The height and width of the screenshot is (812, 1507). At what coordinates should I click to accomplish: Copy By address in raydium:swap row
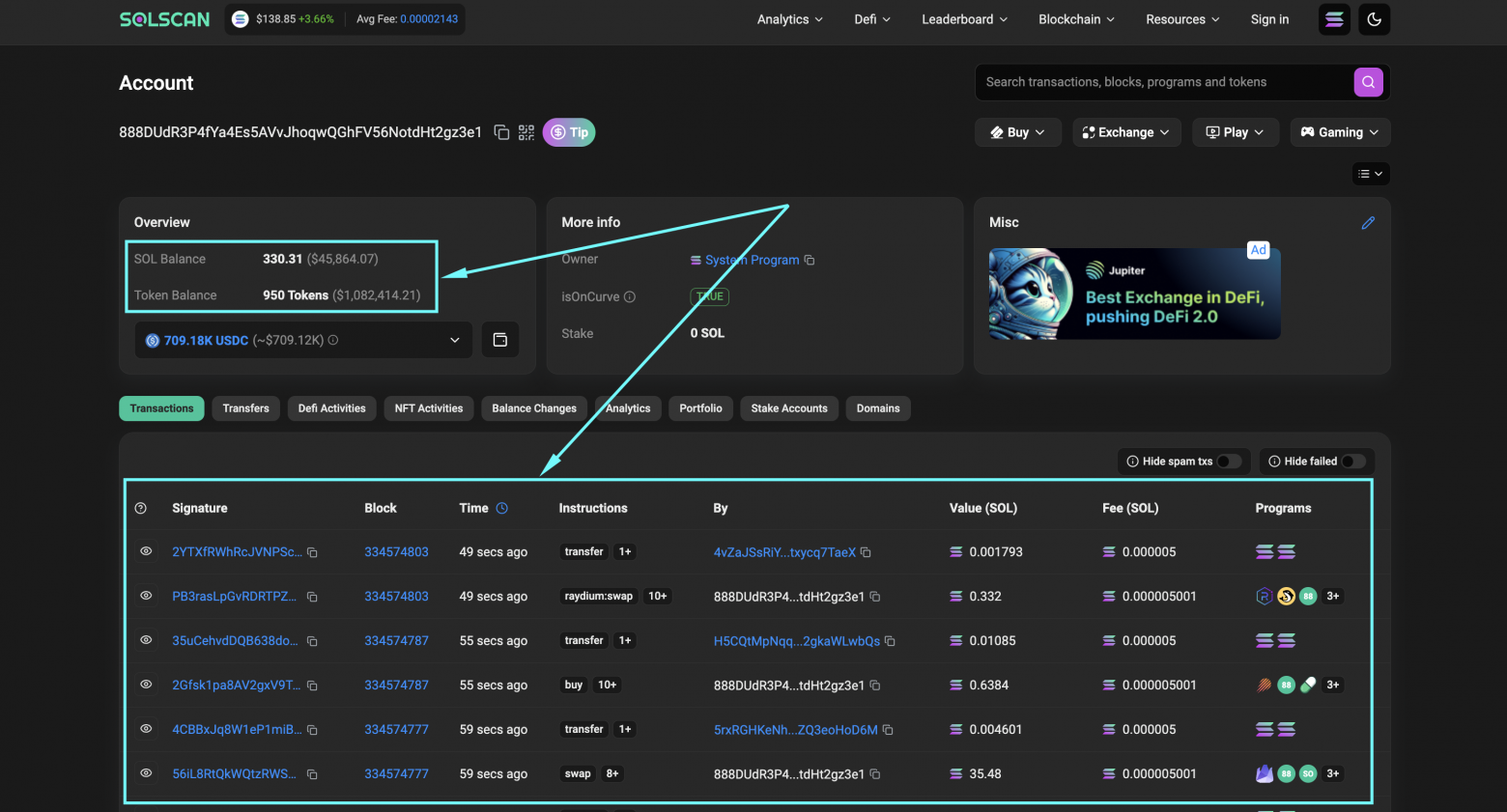875,597
